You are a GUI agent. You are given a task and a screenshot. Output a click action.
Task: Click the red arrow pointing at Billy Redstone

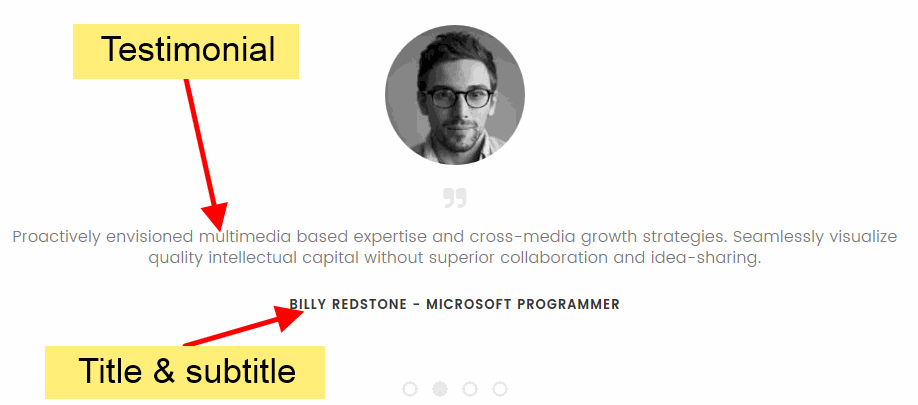point(244,327)
